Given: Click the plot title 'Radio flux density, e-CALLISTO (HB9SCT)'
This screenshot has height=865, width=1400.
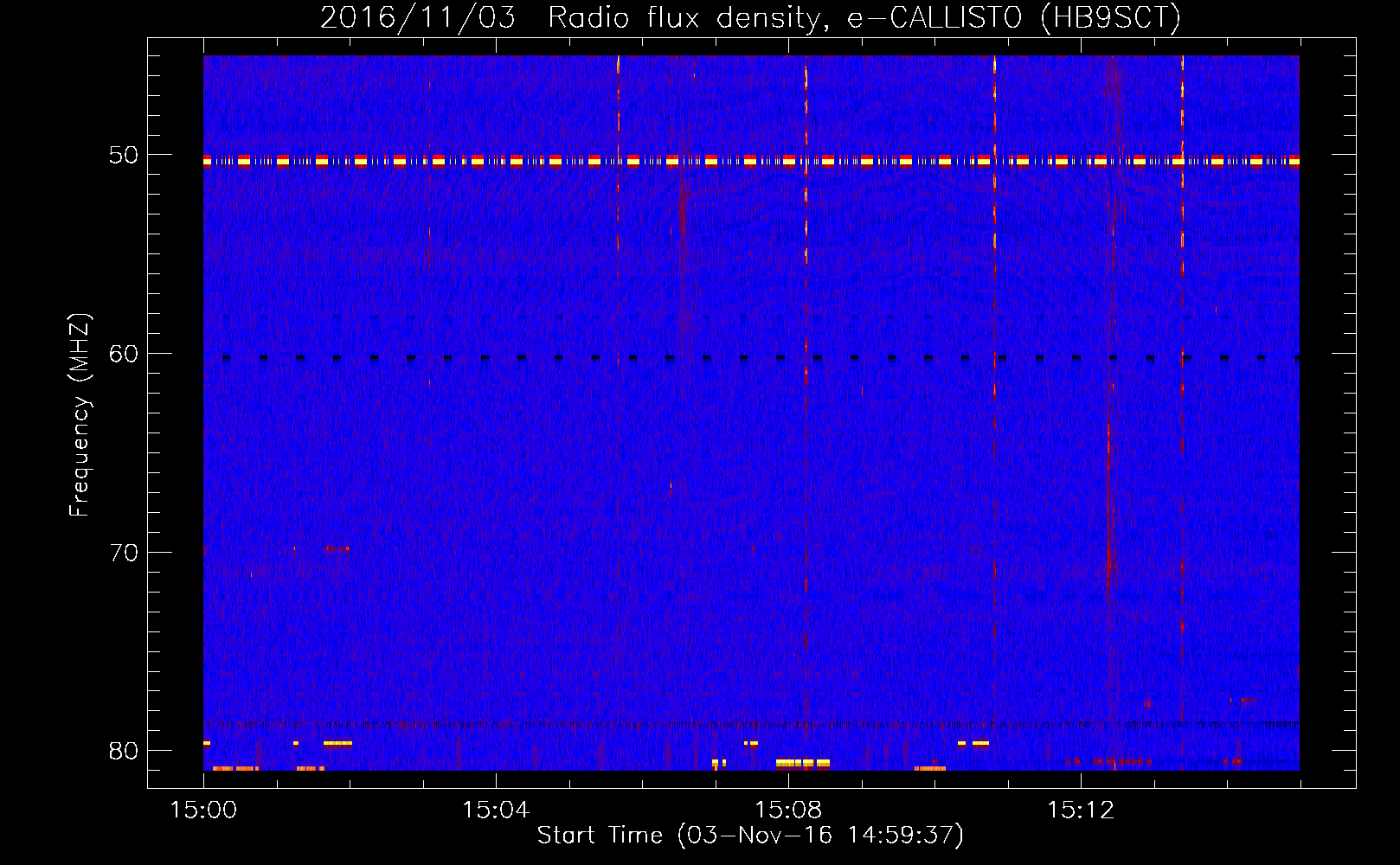Looking at the screenshot, I should (x=864, y=18).
